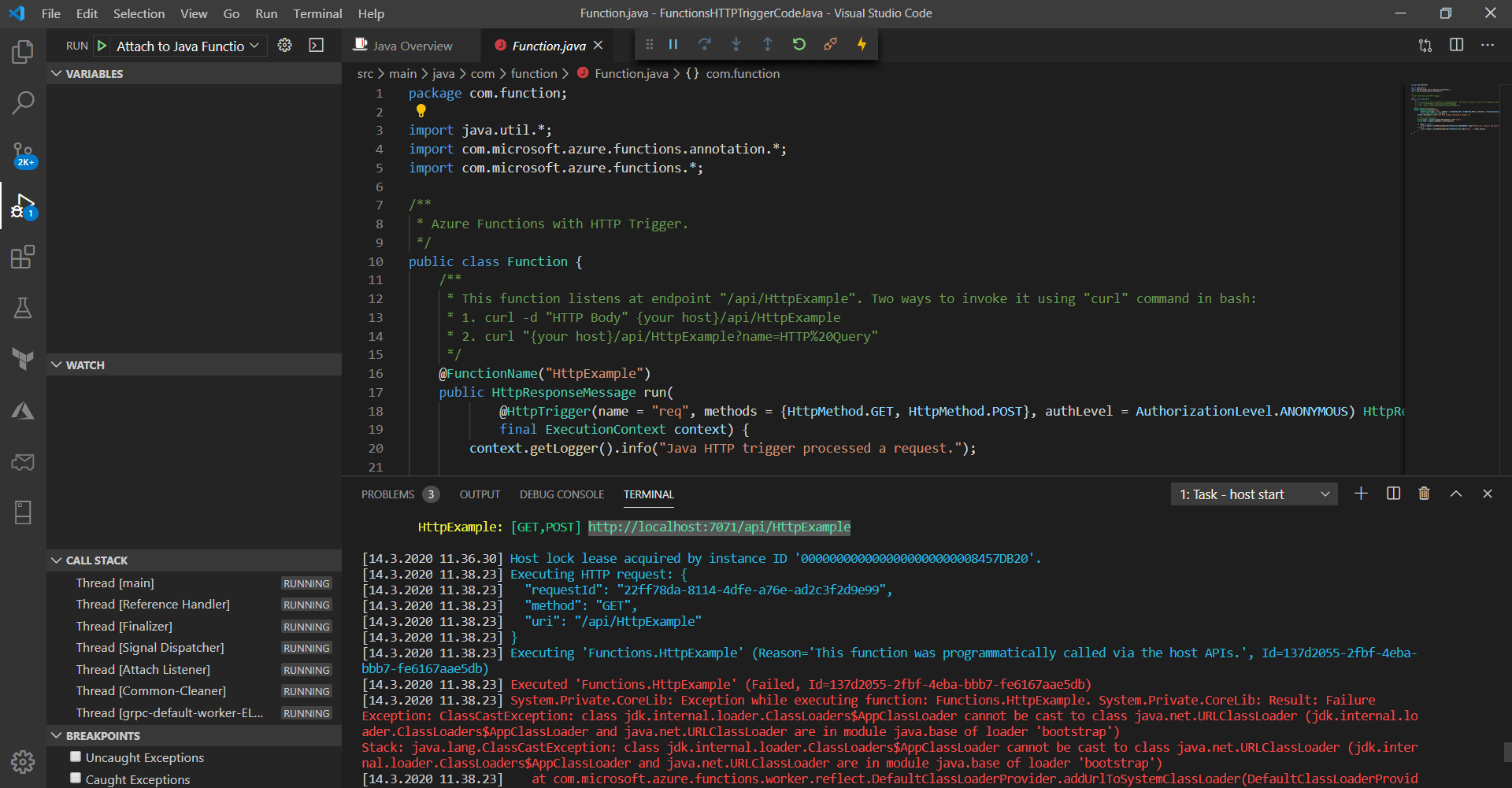Pause the debug session

tap(673, 44)
